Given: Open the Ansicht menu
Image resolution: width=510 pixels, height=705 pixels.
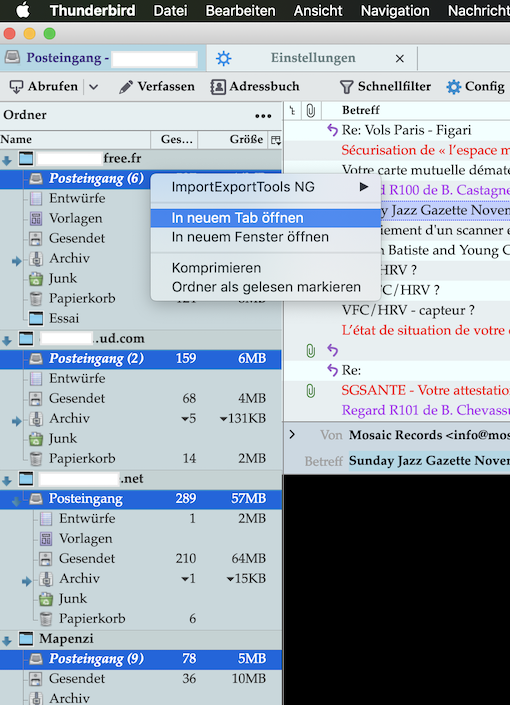Looking at the screenshot, I should pos(318,10).
